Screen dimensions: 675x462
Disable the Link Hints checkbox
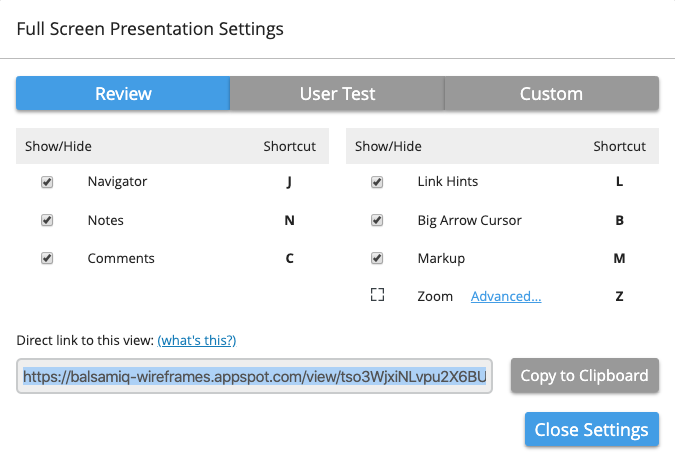click(377, 182)
